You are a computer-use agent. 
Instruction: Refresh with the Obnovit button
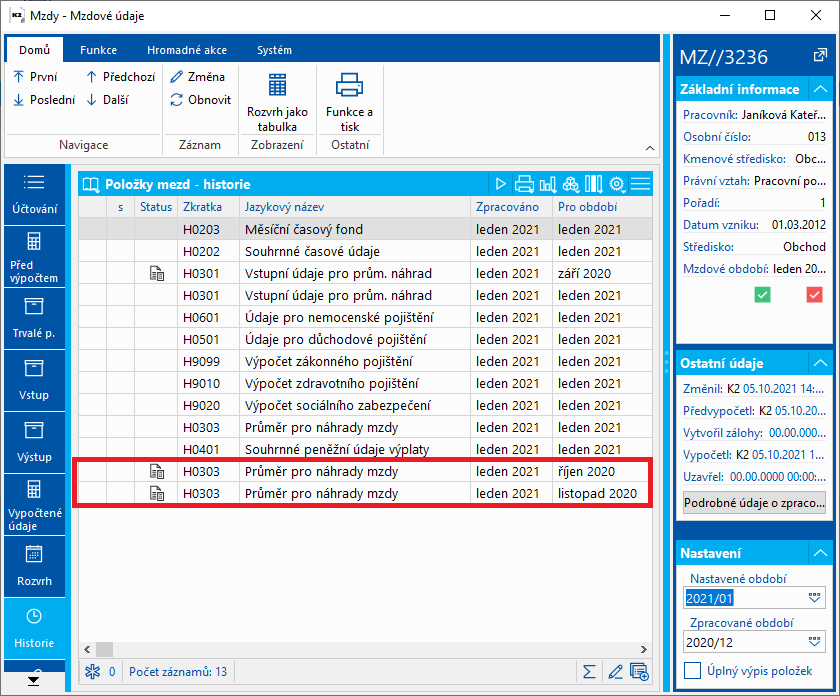click(x=200, y=100)
